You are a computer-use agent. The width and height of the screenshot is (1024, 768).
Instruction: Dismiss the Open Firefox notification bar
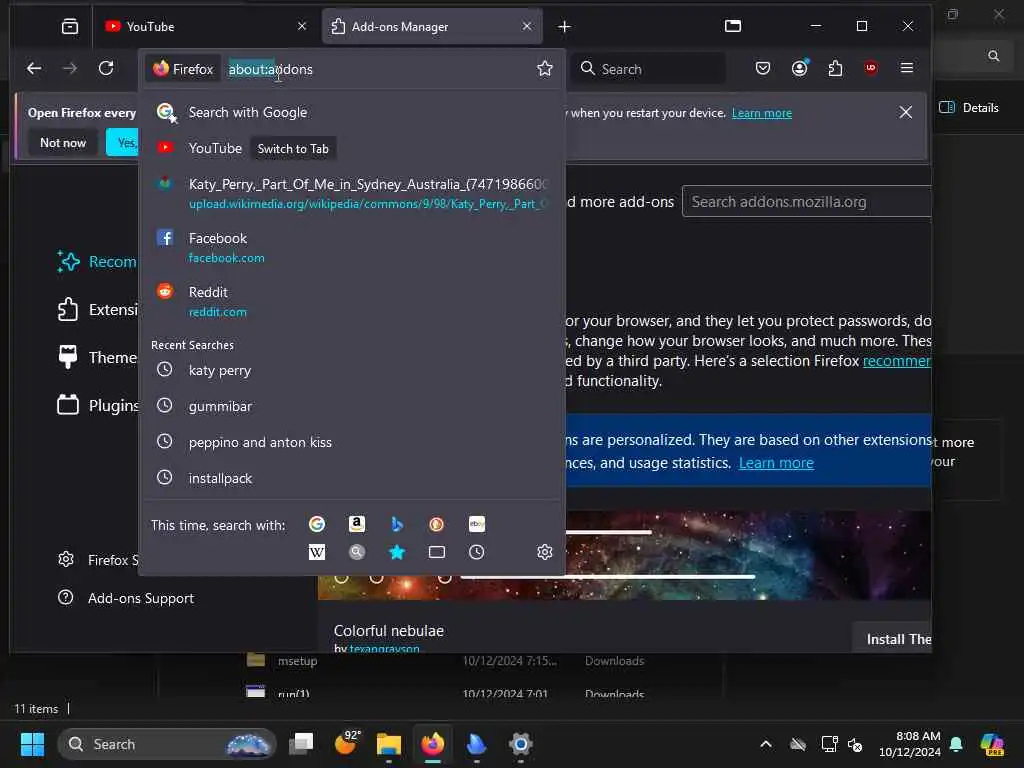tap(905, 112)
